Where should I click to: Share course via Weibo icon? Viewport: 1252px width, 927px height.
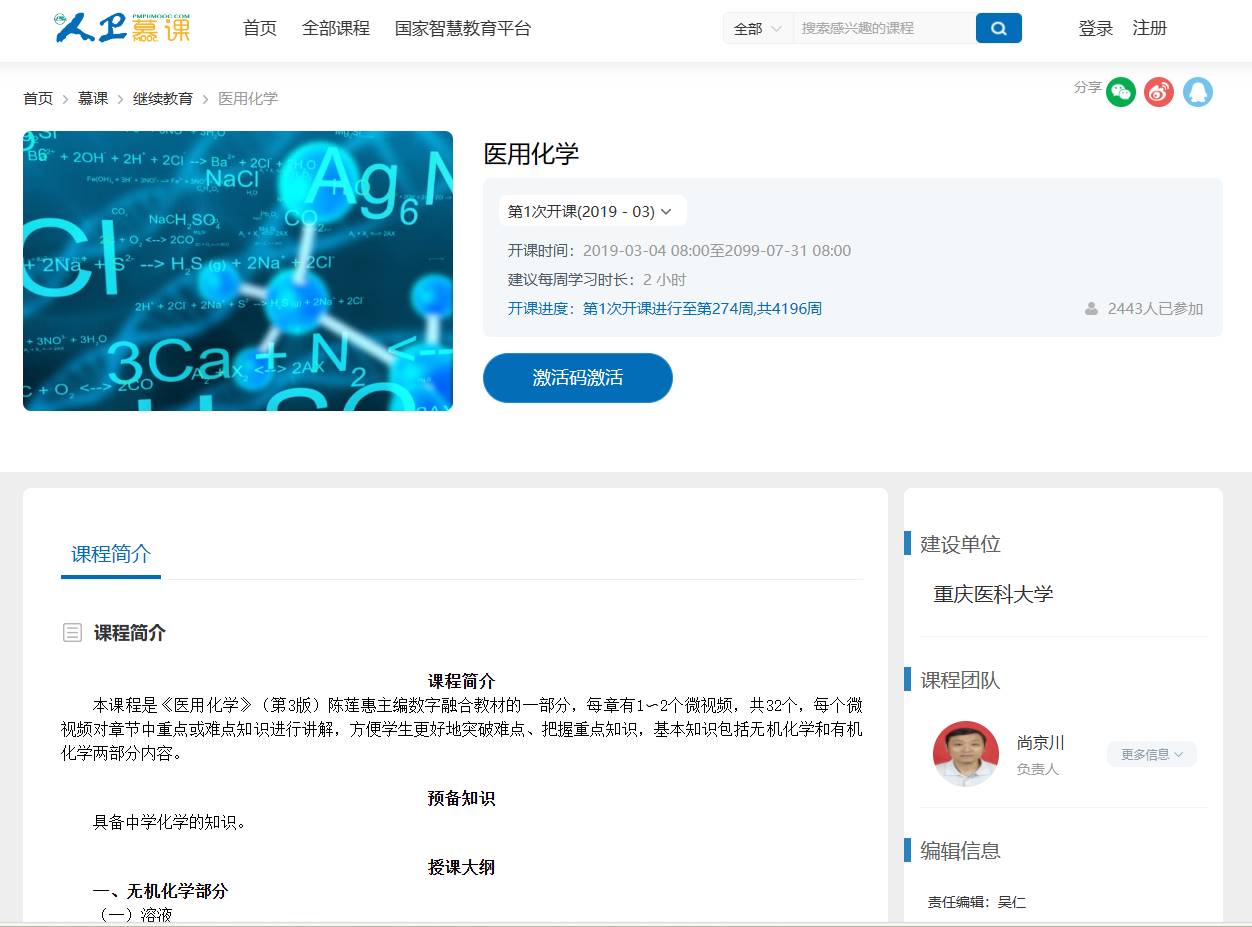pos(1159,92)
